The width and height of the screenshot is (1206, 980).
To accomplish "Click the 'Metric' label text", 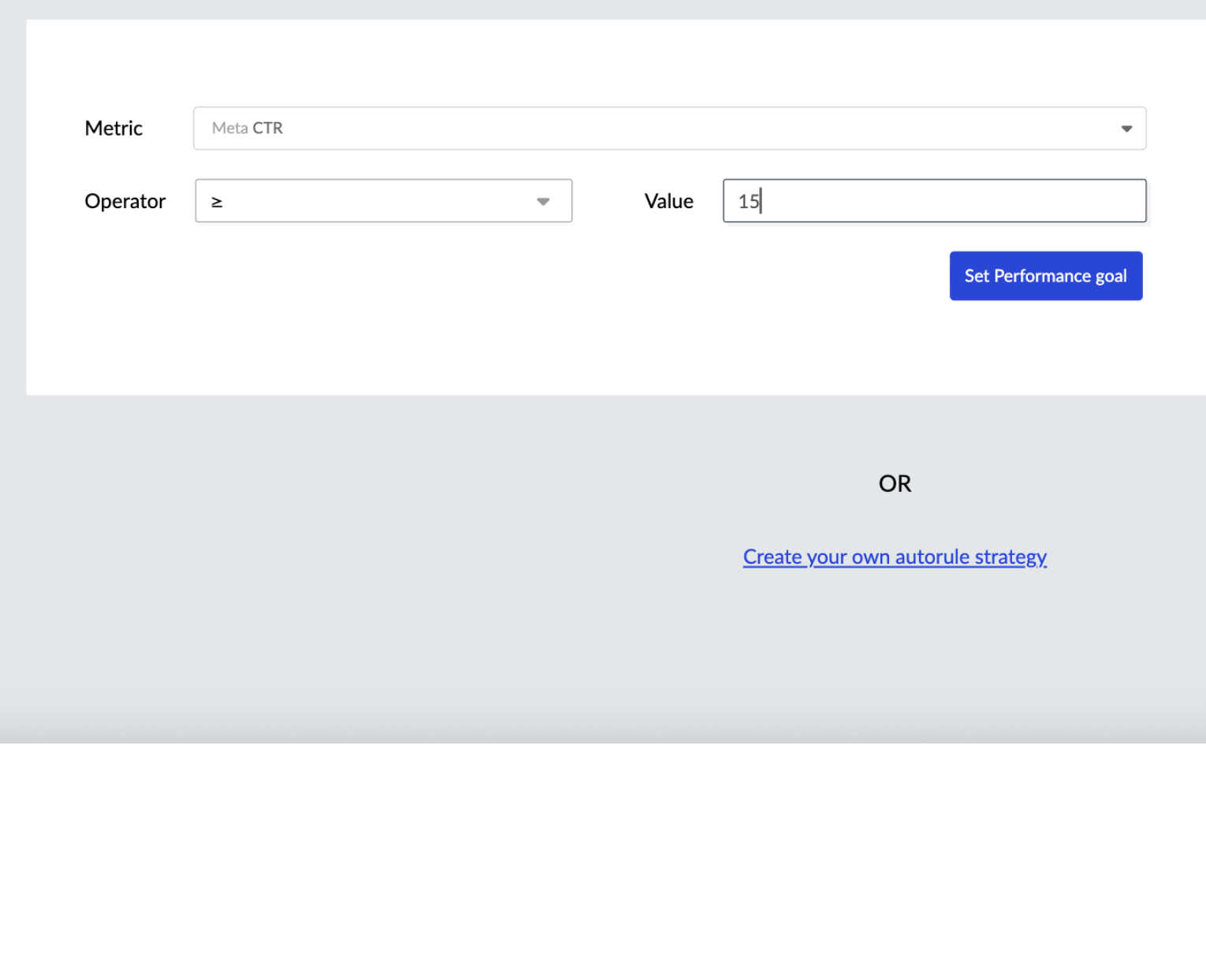I will (114, 129).
